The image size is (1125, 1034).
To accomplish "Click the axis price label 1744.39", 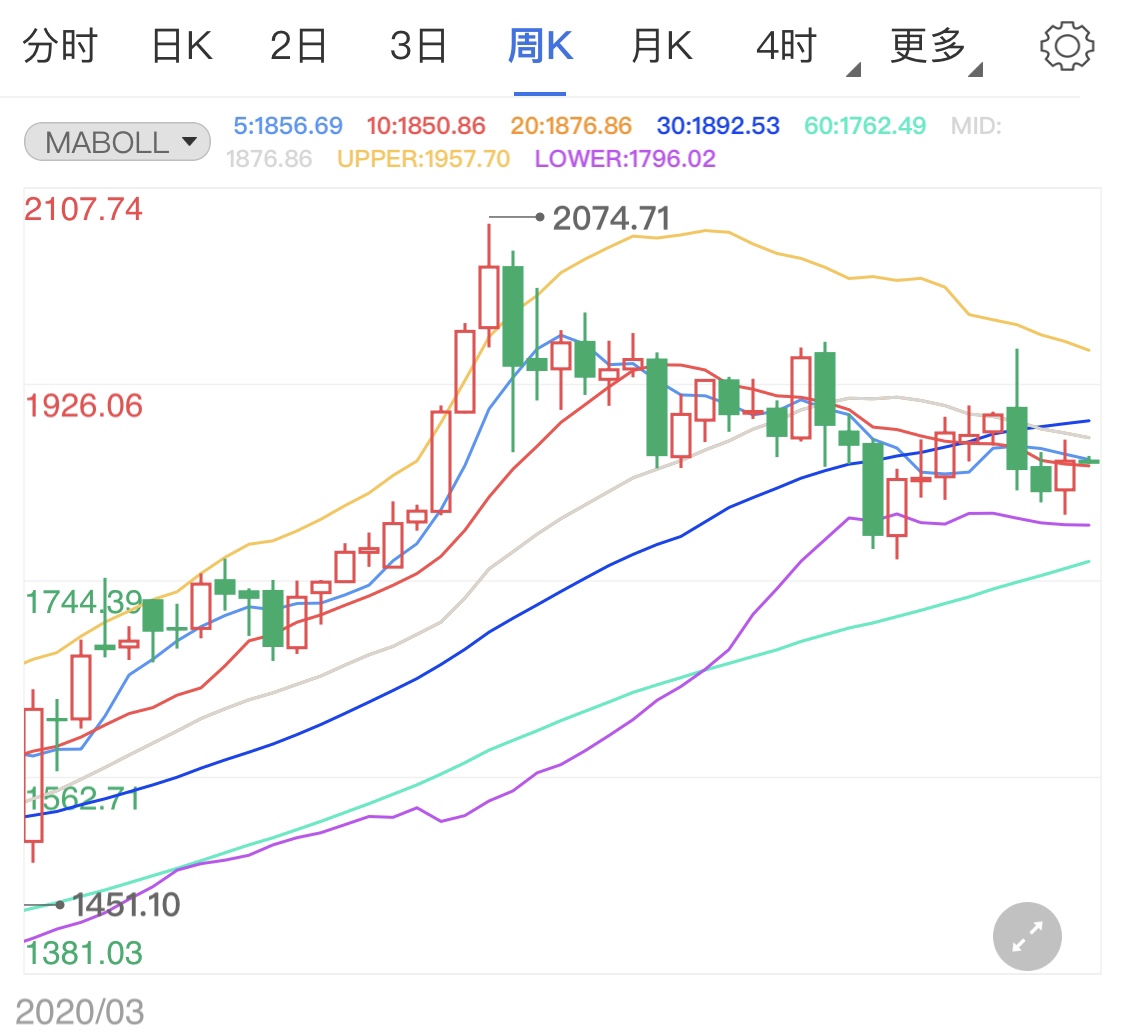I will (x=84, y=601).
